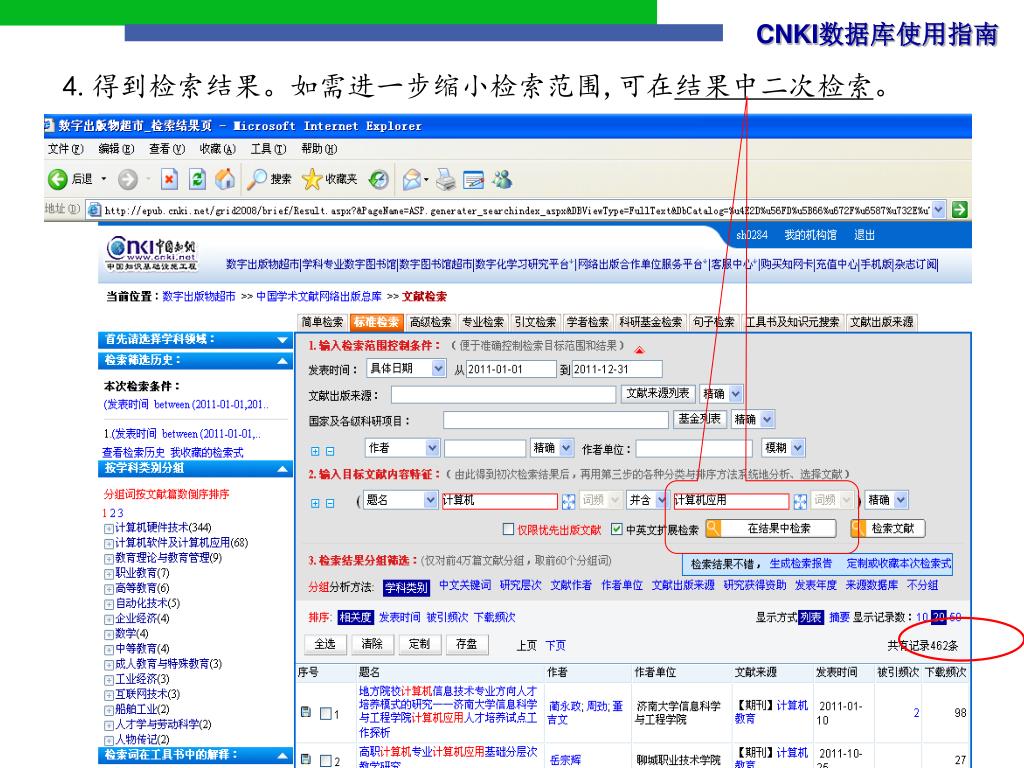Switch to 句子检索 tab

(x=714, y=322)
